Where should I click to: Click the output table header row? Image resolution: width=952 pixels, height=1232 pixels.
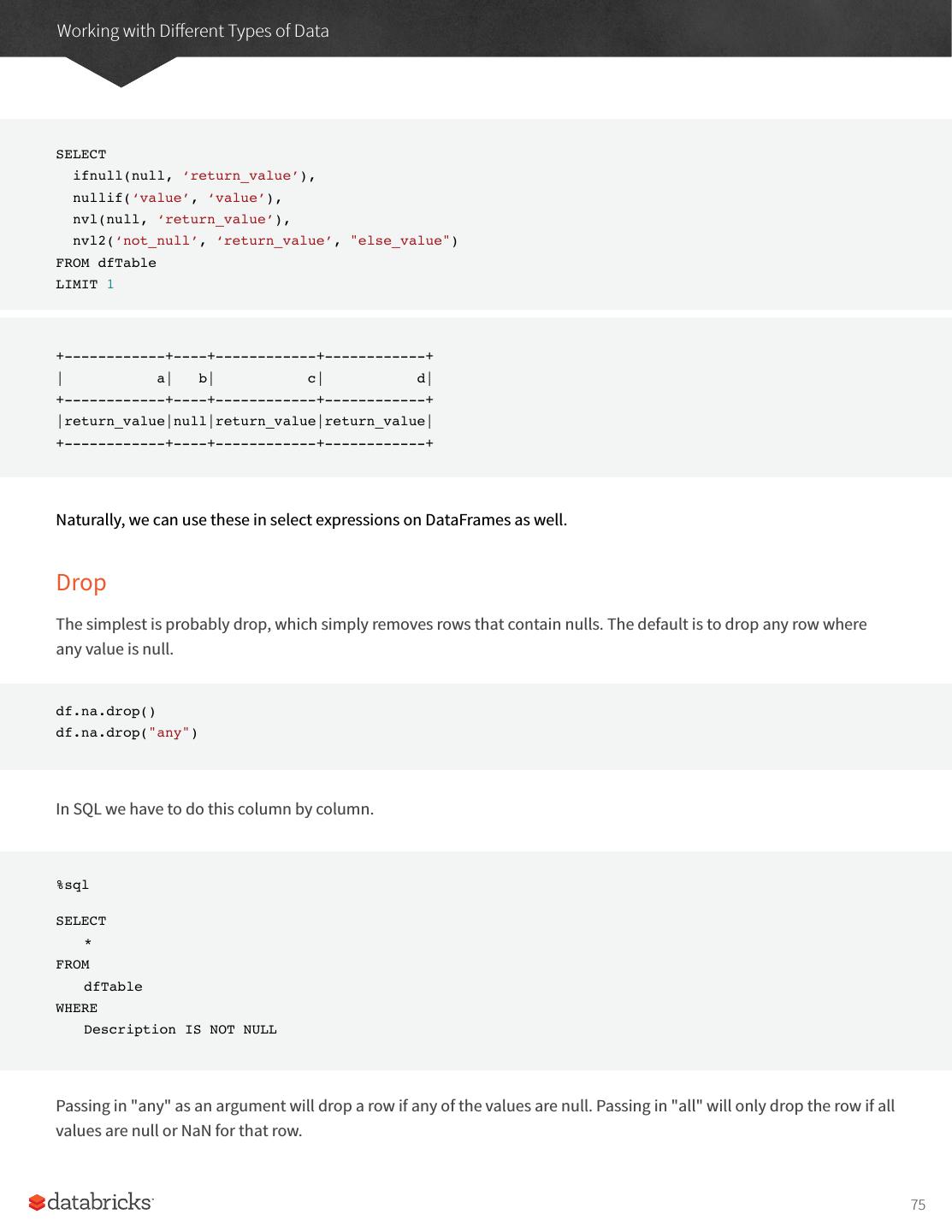click(245, 378)
